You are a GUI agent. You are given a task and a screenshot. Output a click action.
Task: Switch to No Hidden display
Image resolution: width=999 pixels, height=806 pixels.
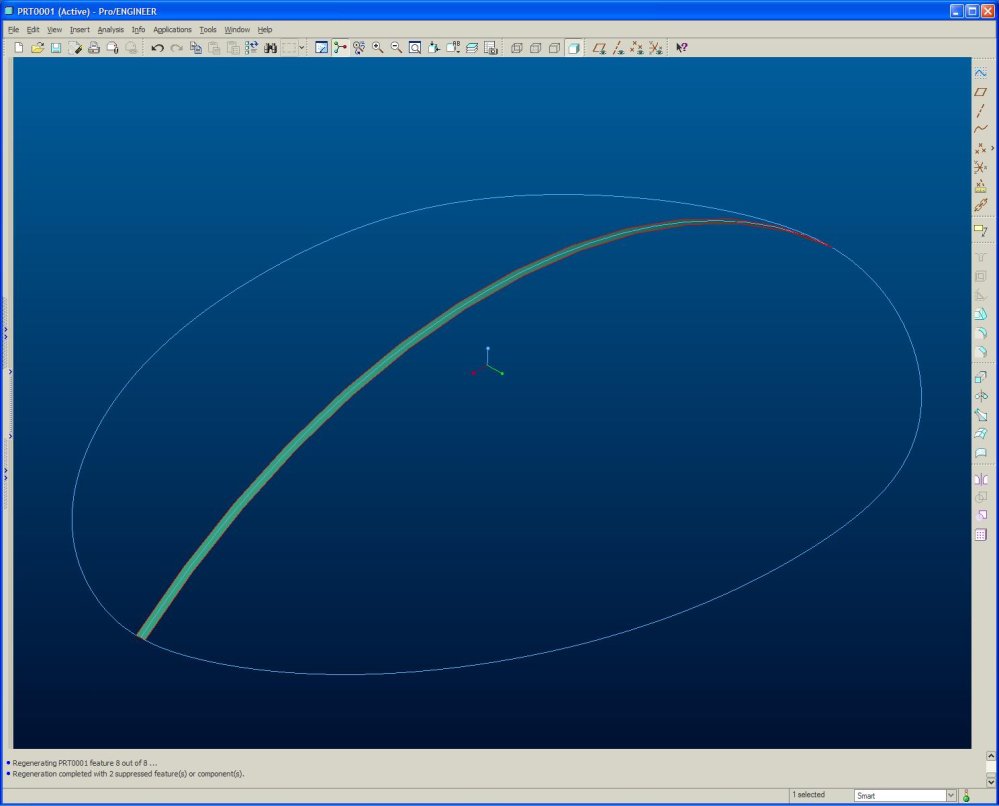554,48
